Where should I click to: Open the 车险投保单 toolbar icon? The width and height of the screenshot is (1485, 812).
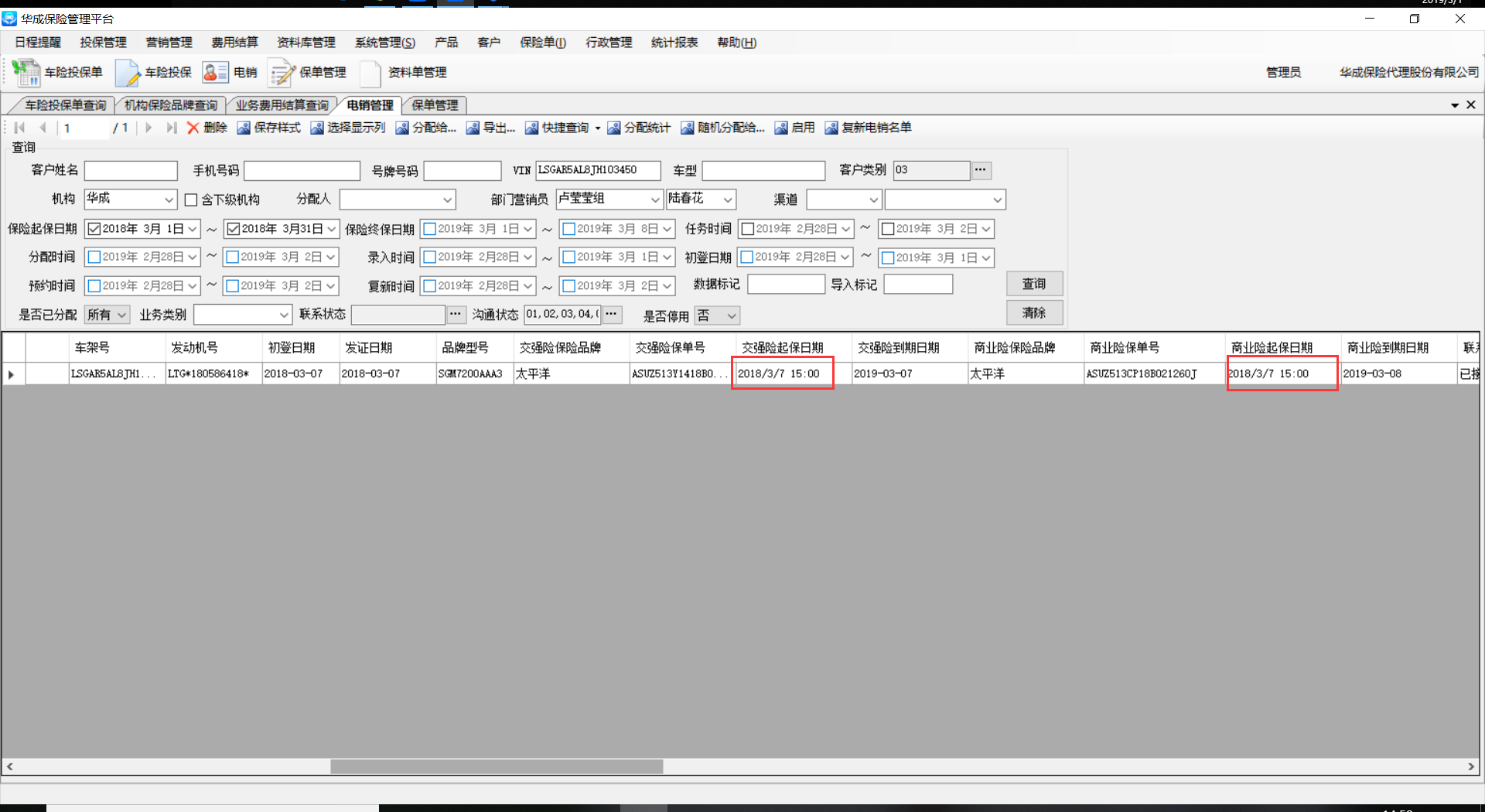coord(57,73)
